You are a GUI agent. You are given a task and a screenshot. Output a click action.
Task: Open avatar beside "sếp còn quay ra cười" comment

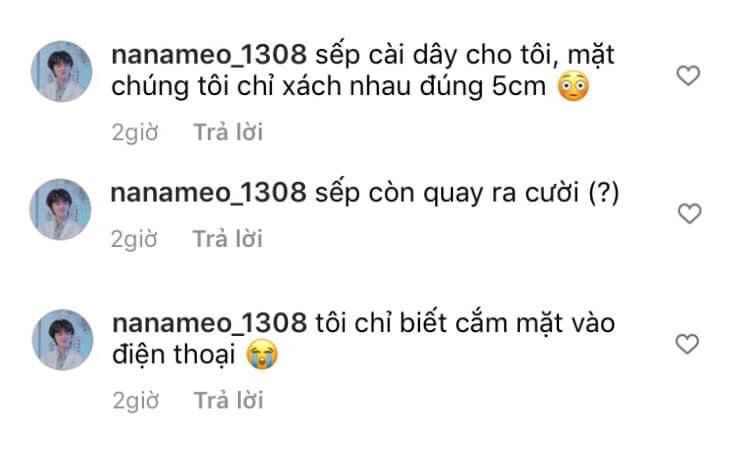(x=60, y=209)
